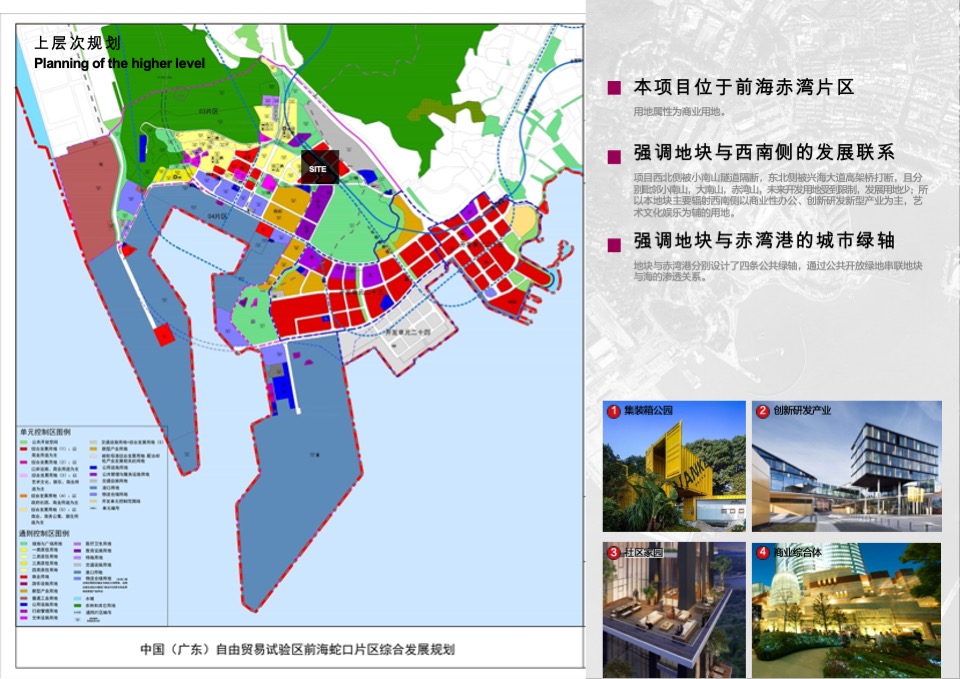Image resolution: width=960 pixels, height=679 pixels.
Task: Select the green 农林和其他用地 legend marker
Action: (x=75, y=605)
